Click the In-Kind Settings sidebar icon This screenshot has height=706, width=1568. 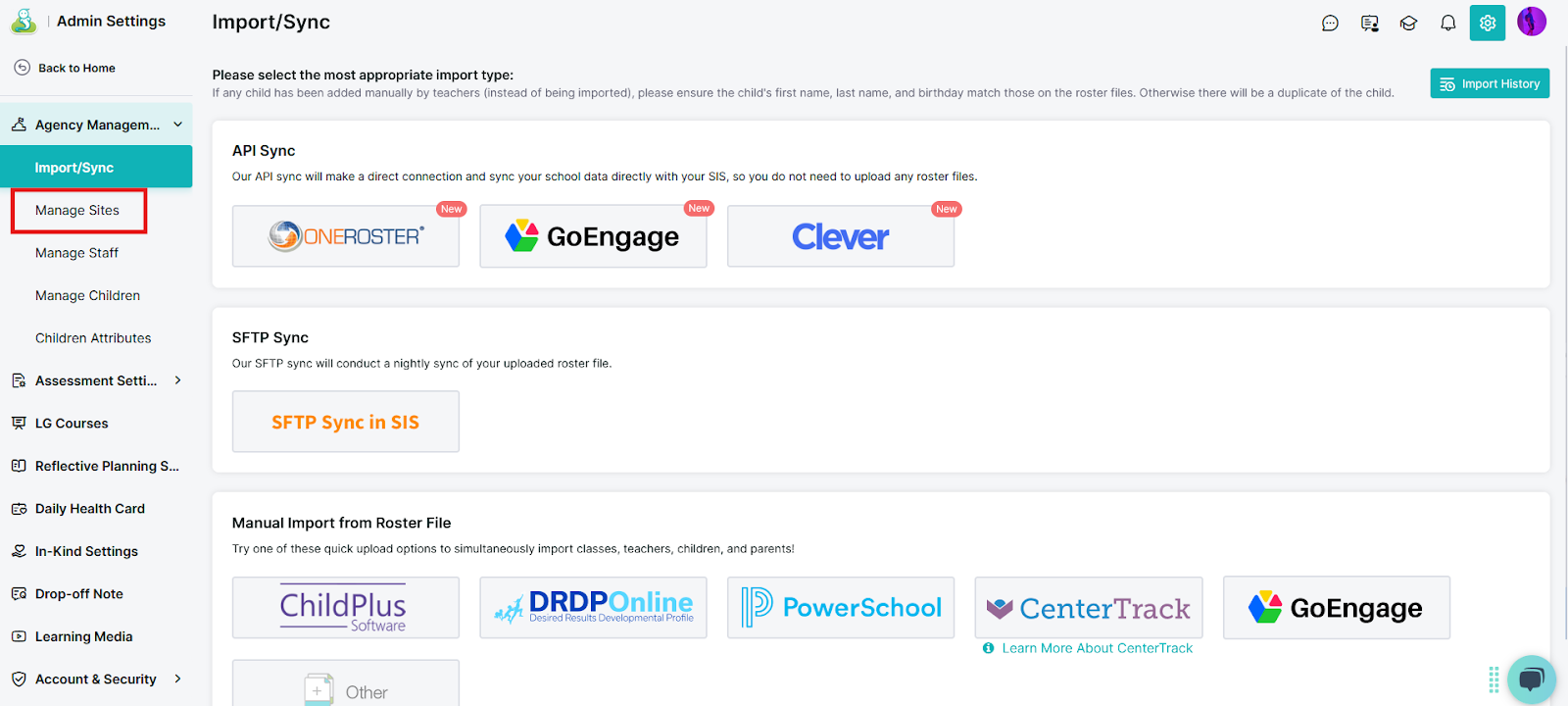coord(19,551)
